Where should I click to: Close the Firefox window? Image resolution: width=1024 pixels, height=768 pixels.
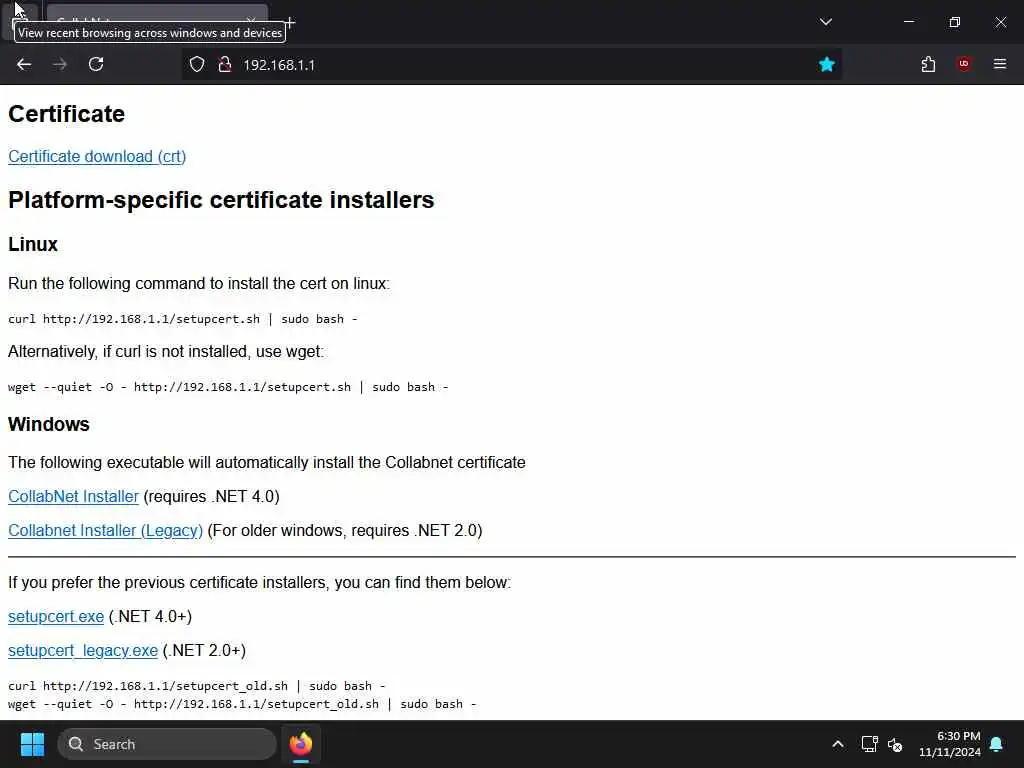tap(1000, 22)
